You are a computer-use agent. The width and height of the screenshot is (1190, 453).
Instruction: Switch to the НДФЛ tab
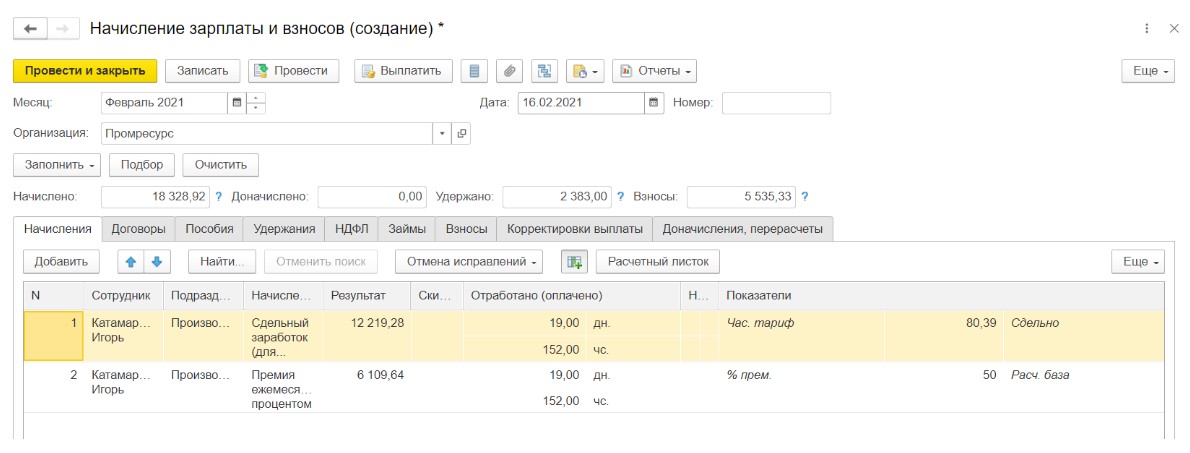(351, 229)
